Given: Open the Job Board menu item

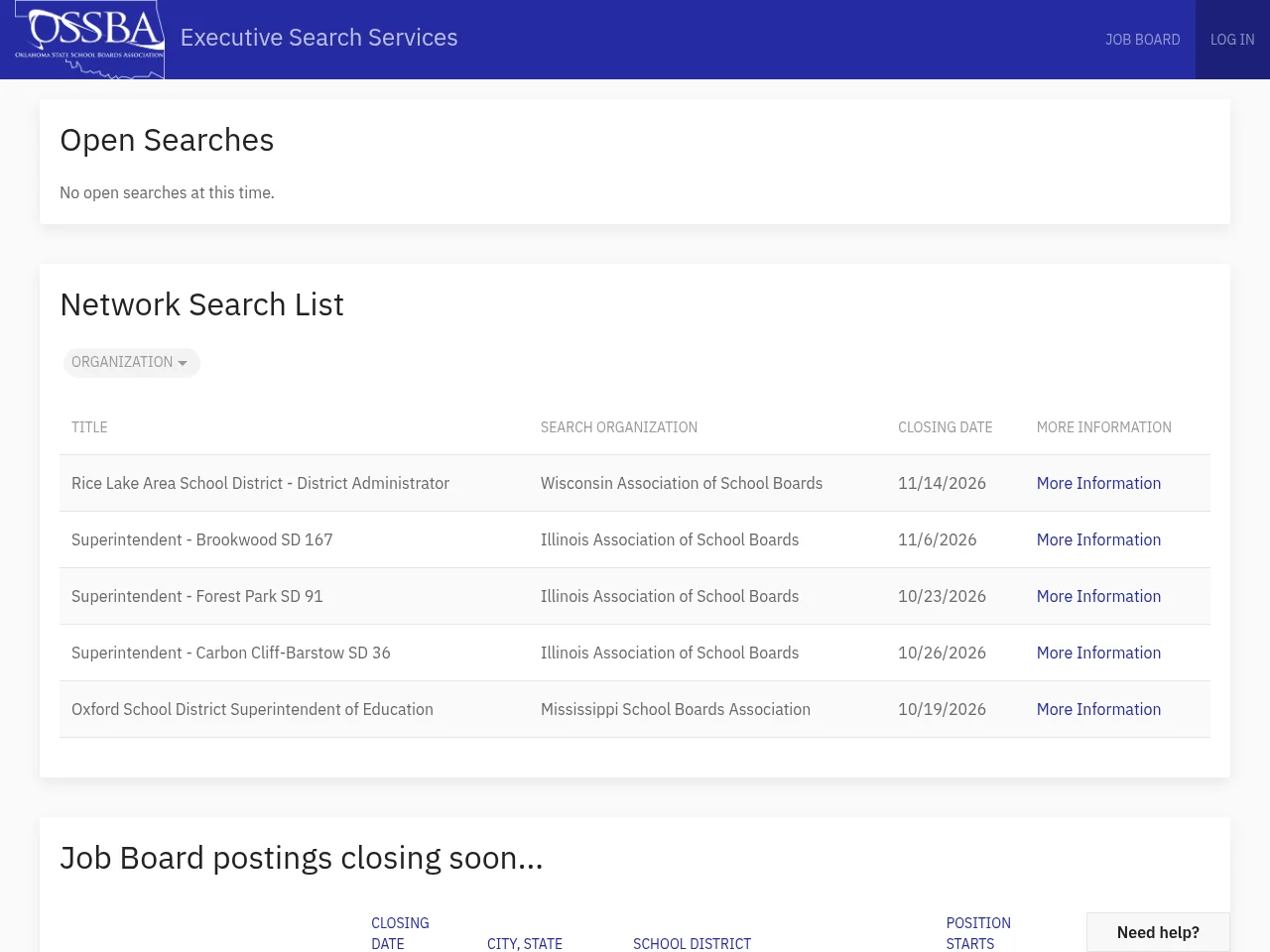Looking at the screenshot, I should pyautogui.click(x=1143, y=40).
